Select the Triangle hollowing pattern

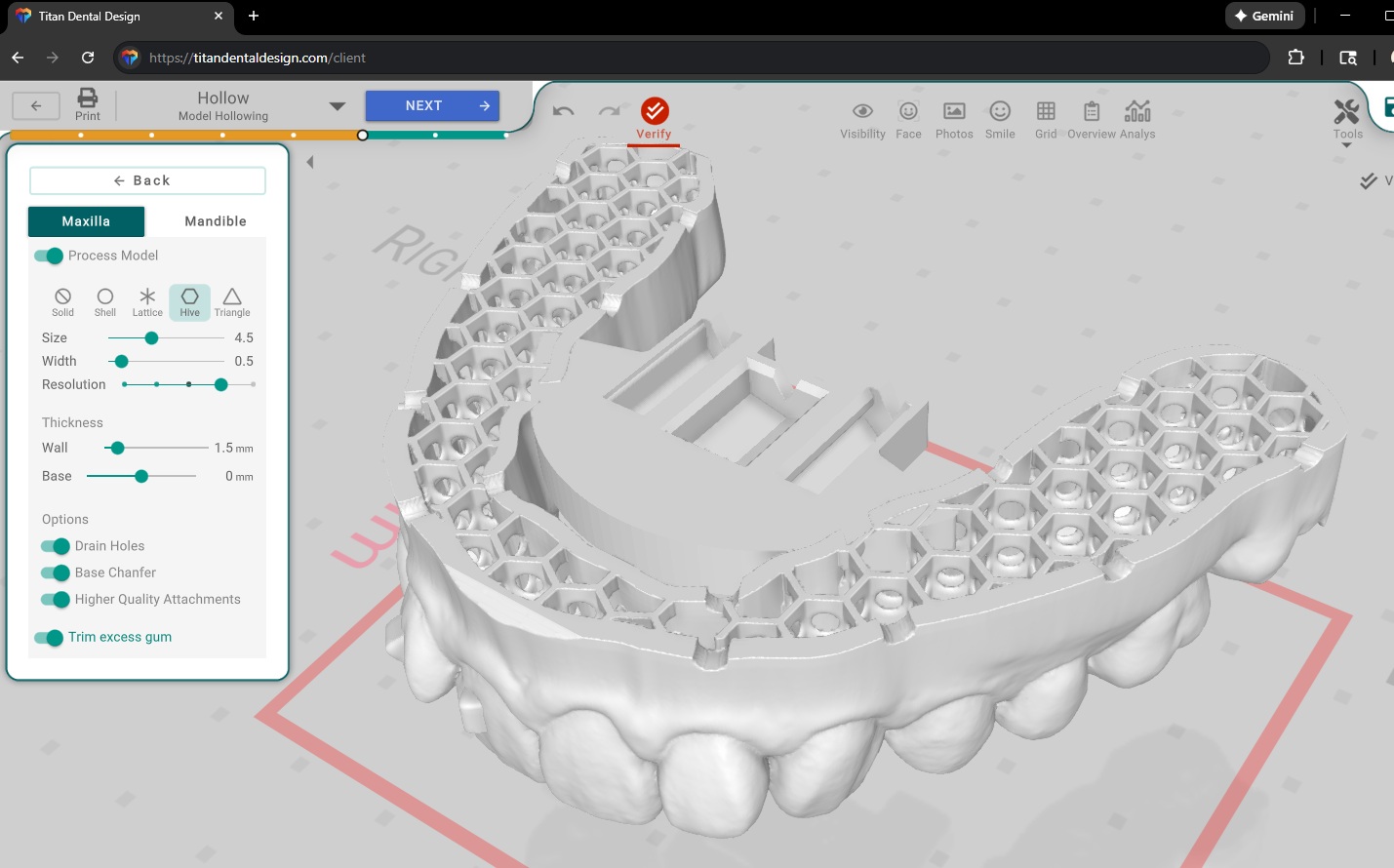232,301
